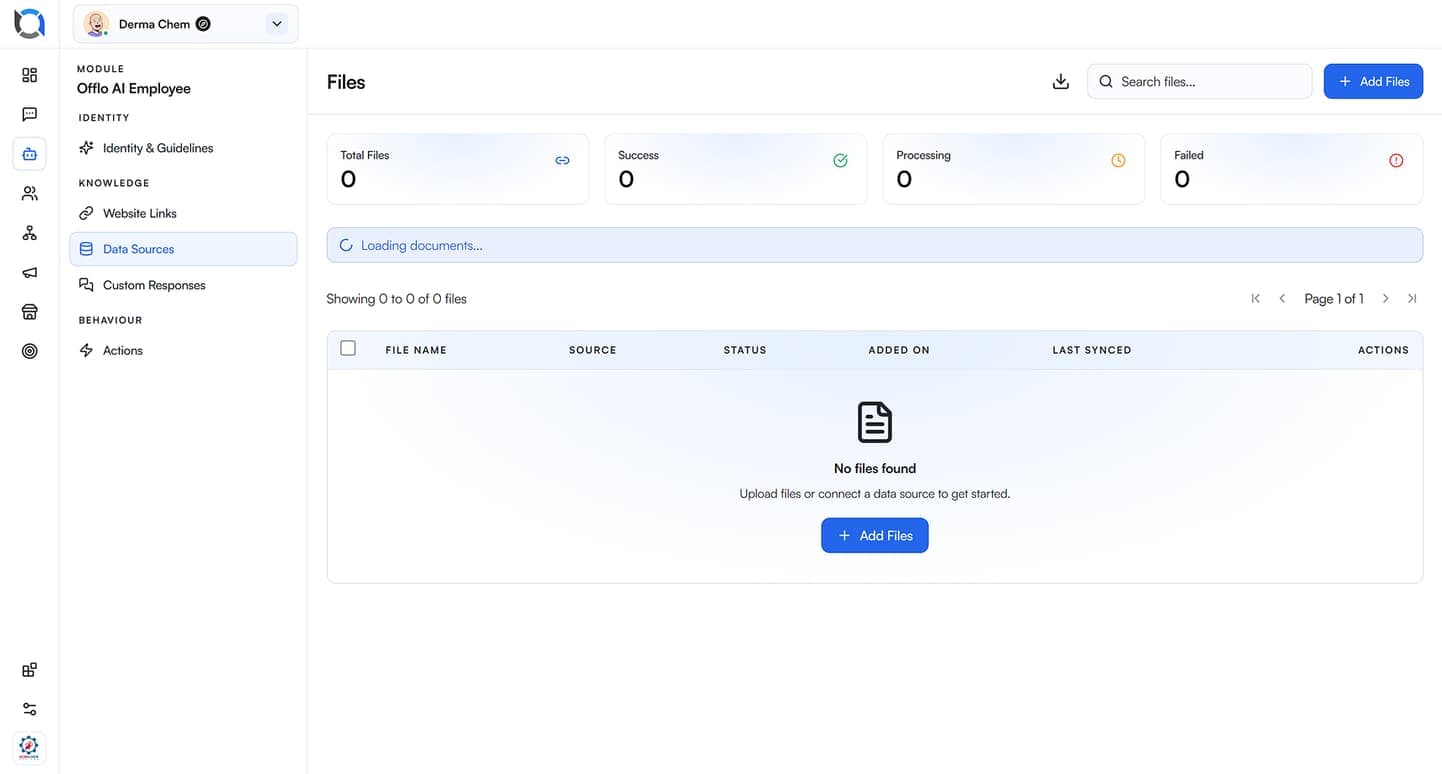
Task: Click the FILE NAME column header
Action: pos(416,350)
